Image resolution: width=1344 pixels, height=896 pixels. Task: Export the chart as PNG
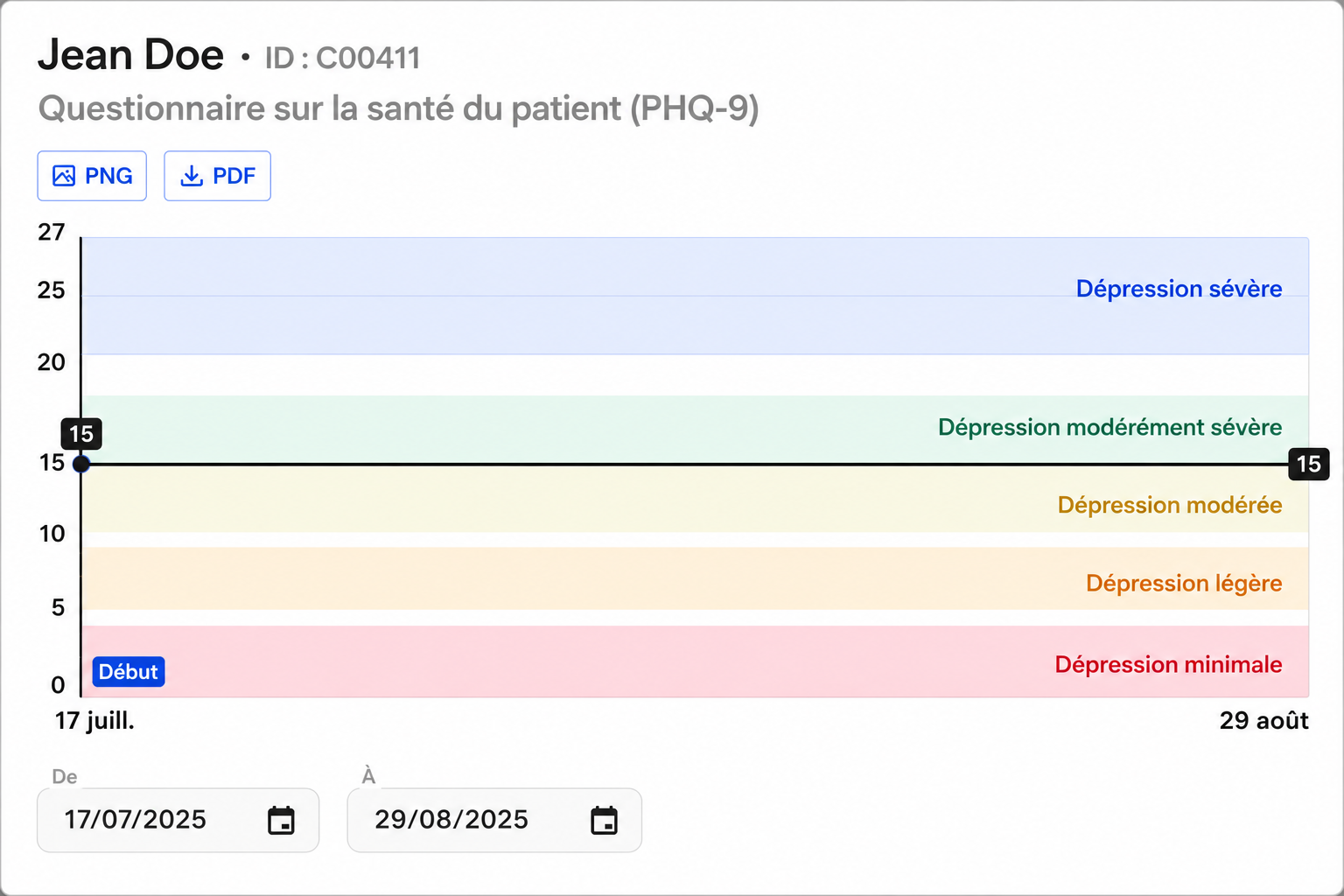pyautogui.click(x=92, y=176)
